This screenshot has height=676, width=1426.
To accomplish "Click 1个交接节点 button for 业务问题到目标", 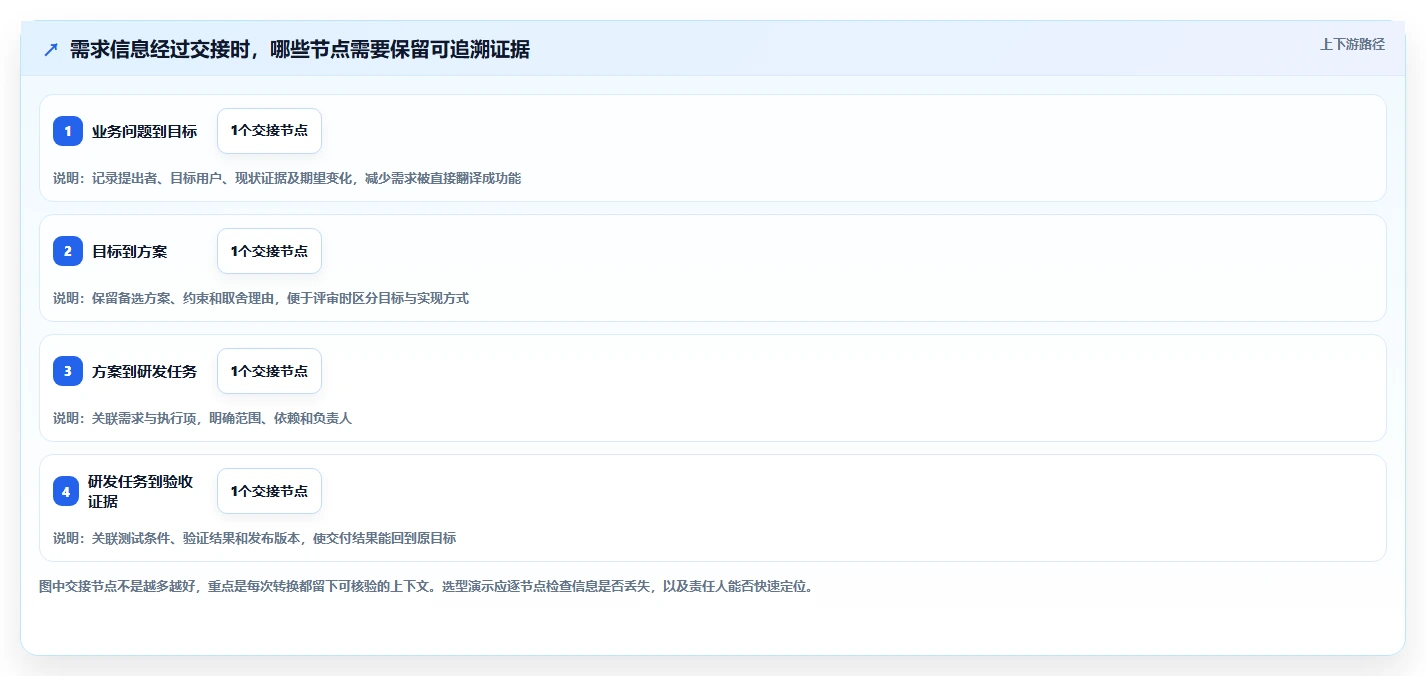I will [x=269, y=131].
